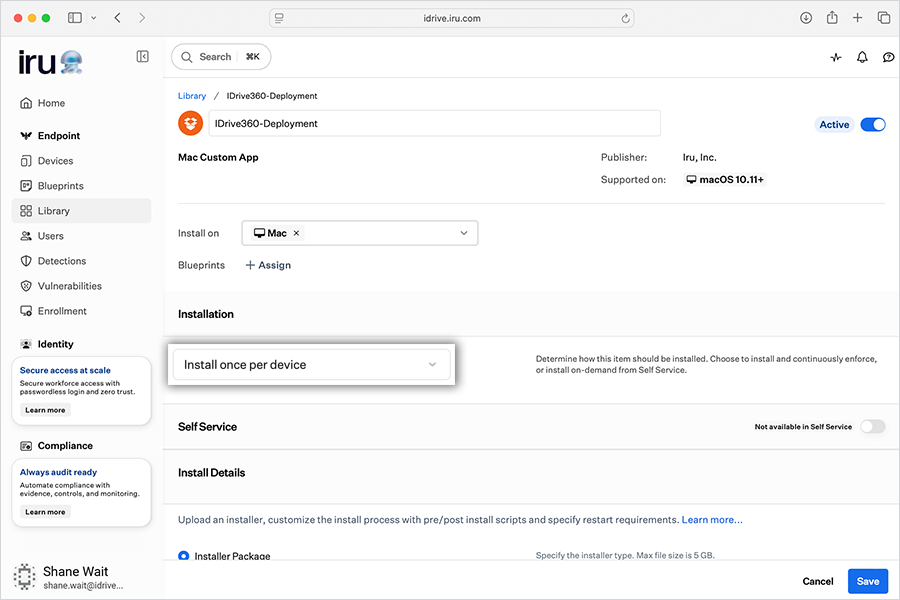Open the notifications bell
The width and height of the screenshot is (900, 600).
(x=862, y=57)
